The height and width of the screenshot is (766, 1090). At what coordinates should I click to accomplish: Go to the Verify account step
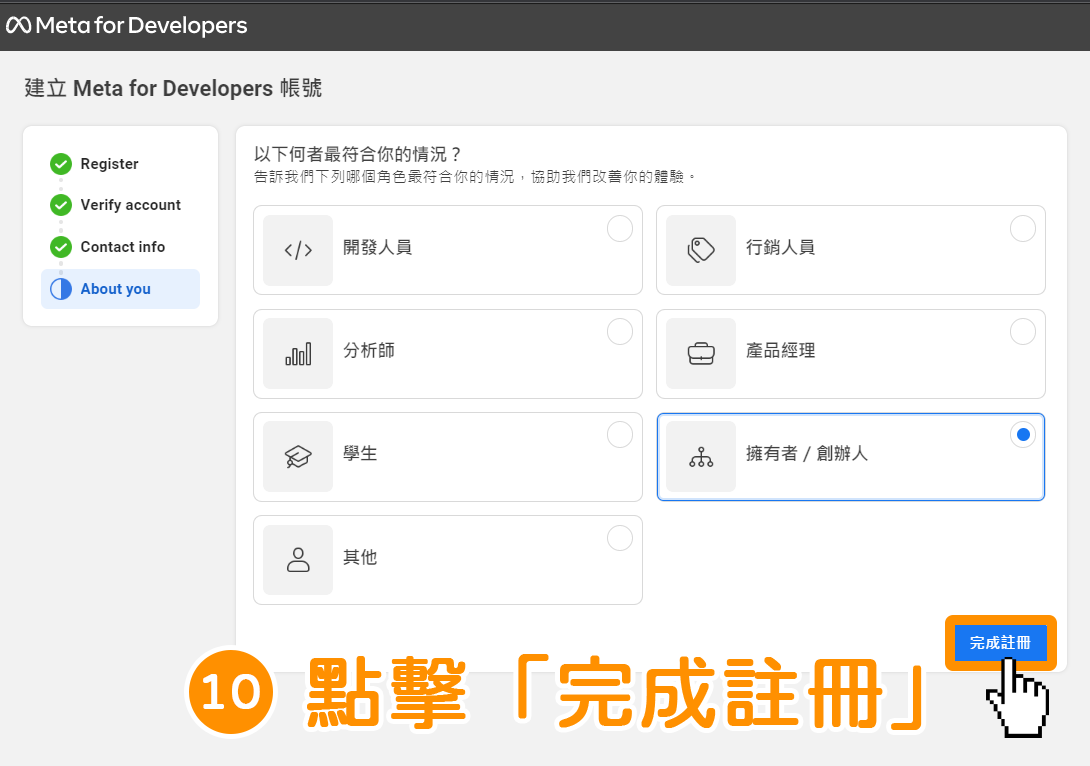pyautogui.click(x=131, y=205)
